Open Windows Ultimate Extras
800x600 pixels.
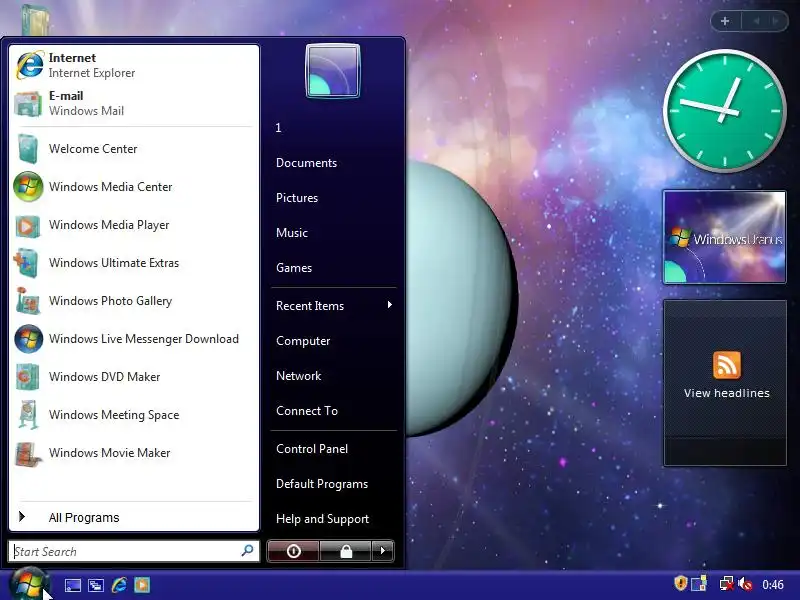[134, 263]
